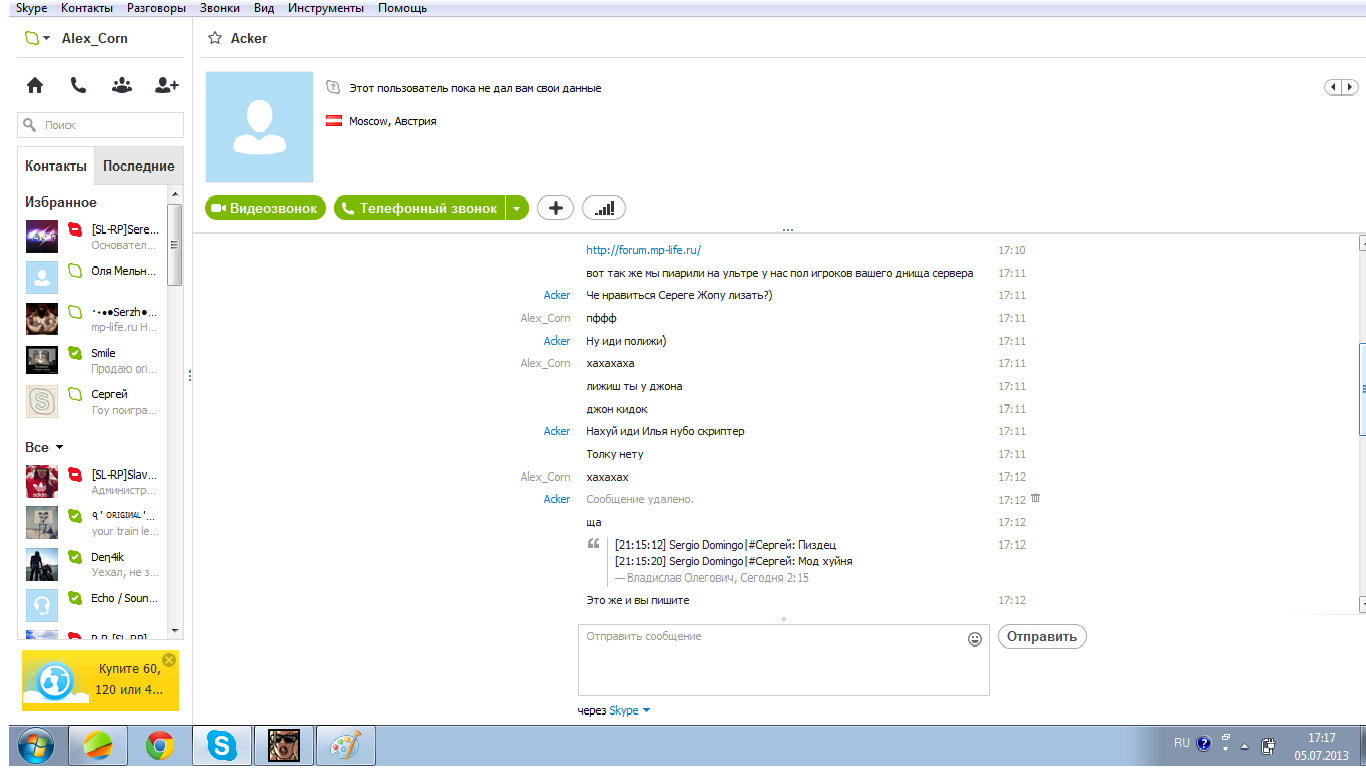Open the Windows Start menu orb
This screenshot has width=1366, height=768.
pos(35,745)
